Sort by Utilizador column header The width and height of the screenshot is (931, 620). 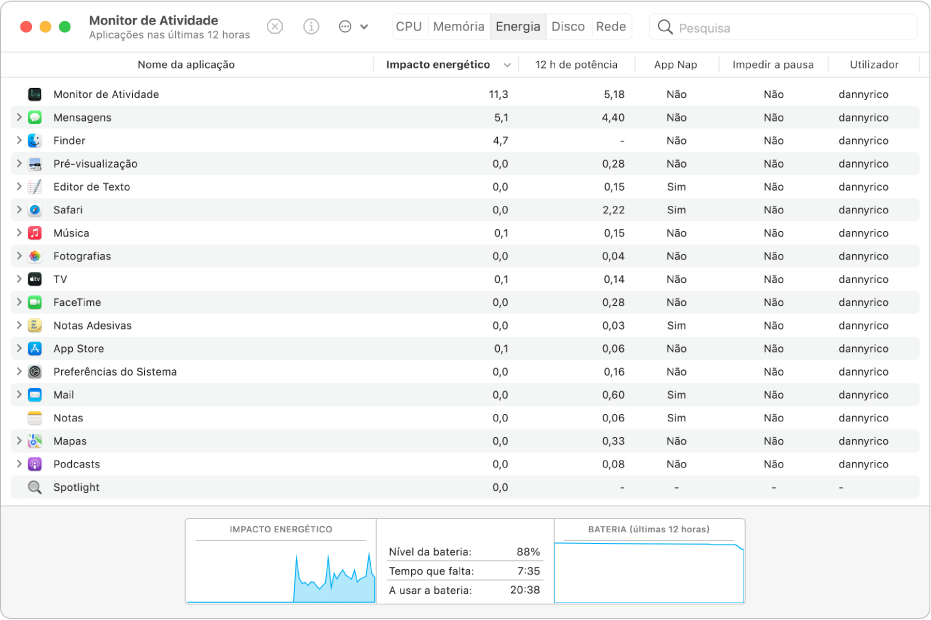pos(874,65)
